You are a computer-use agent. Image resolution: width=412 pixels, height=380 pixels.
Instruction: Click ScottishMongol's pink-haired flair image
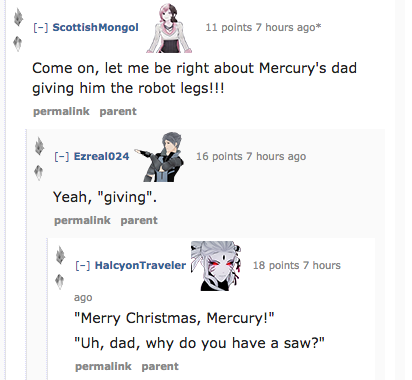169,28
